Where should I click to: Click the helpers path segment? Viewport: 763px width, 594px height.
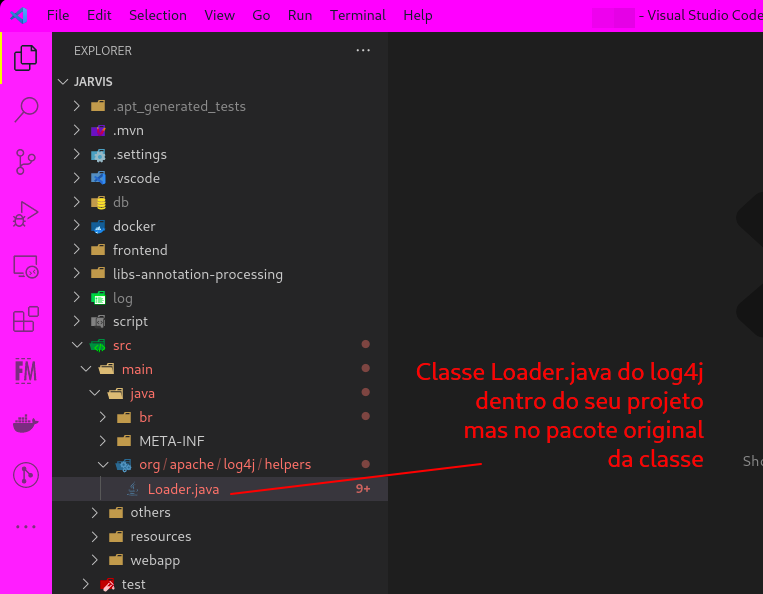click(x=288, y=465)
